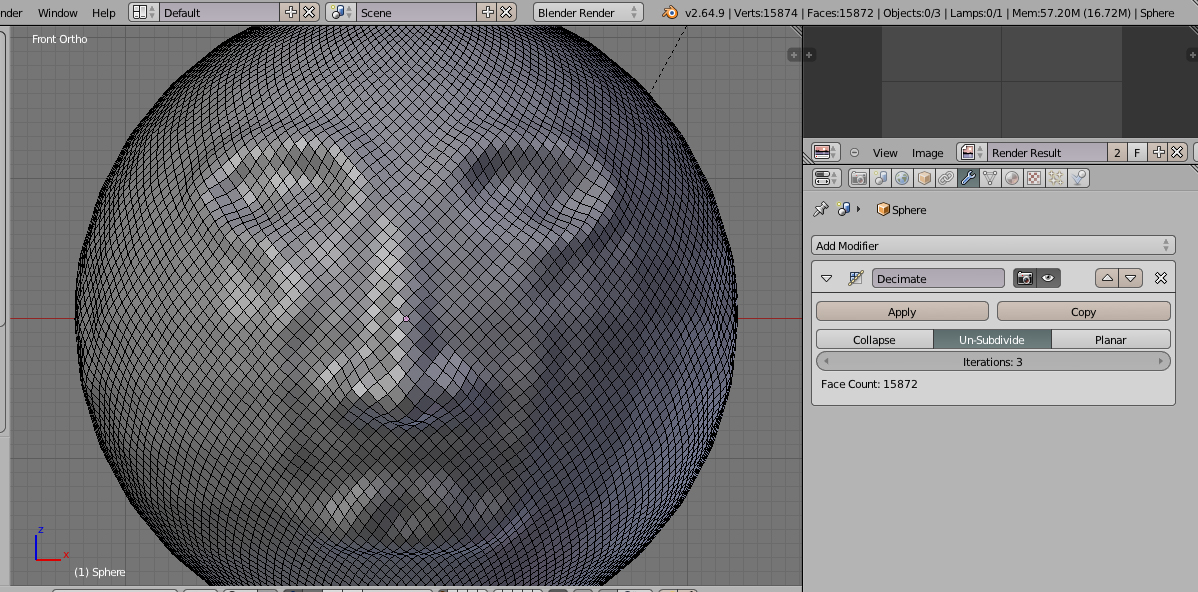The image size is (1198, 592).
Task: Edit the Render Result image name
Action: click(x=1047, y=152)
